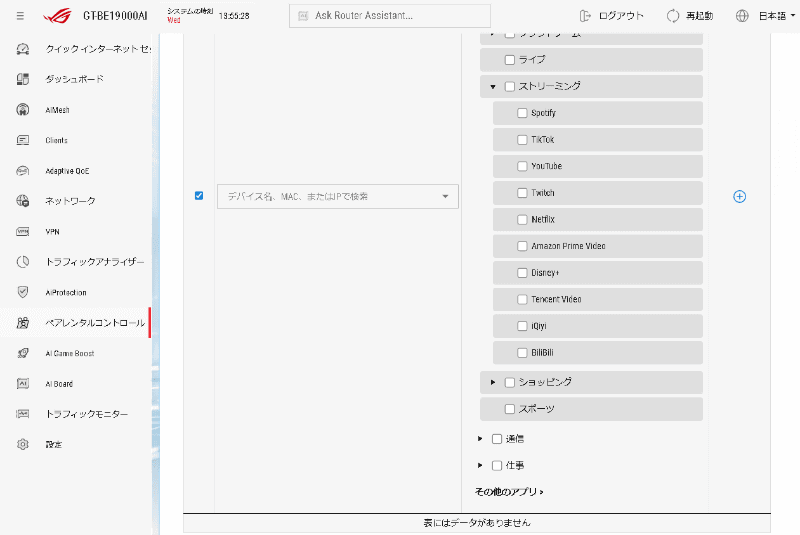
Task: Click the AI icon in Ask Router Assistant
Action: (x=303, y=16)
